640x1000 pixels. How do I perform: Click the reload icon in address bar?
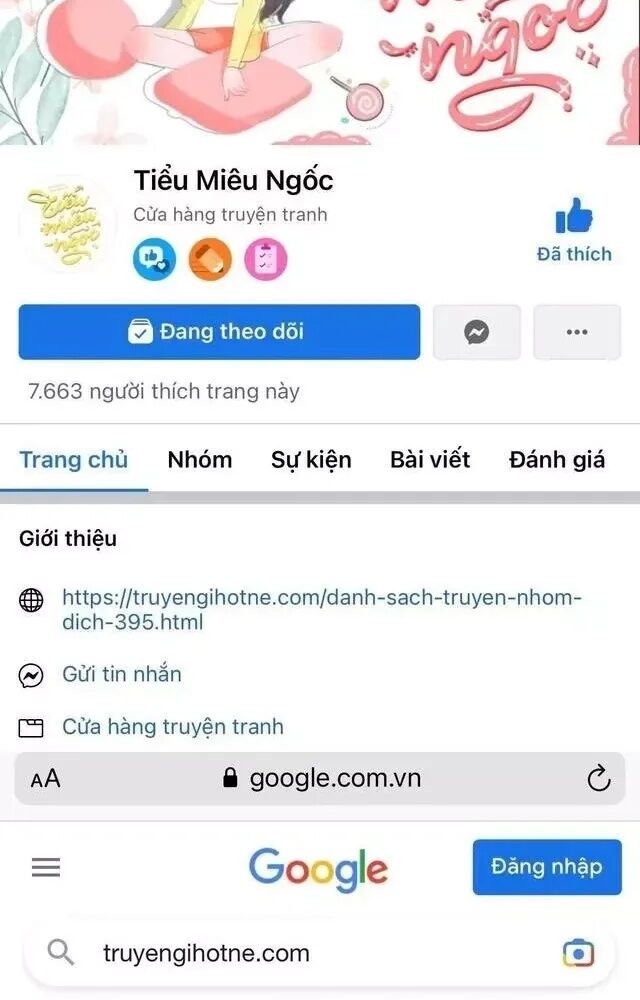(599, 778)
